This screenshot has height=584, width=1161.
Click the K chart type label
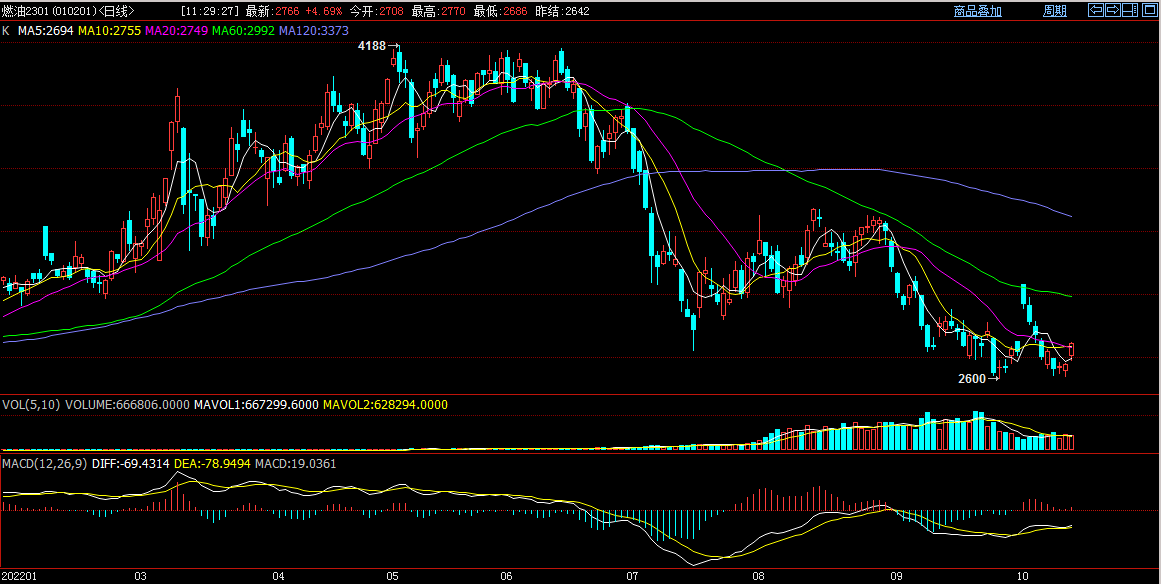6,31
